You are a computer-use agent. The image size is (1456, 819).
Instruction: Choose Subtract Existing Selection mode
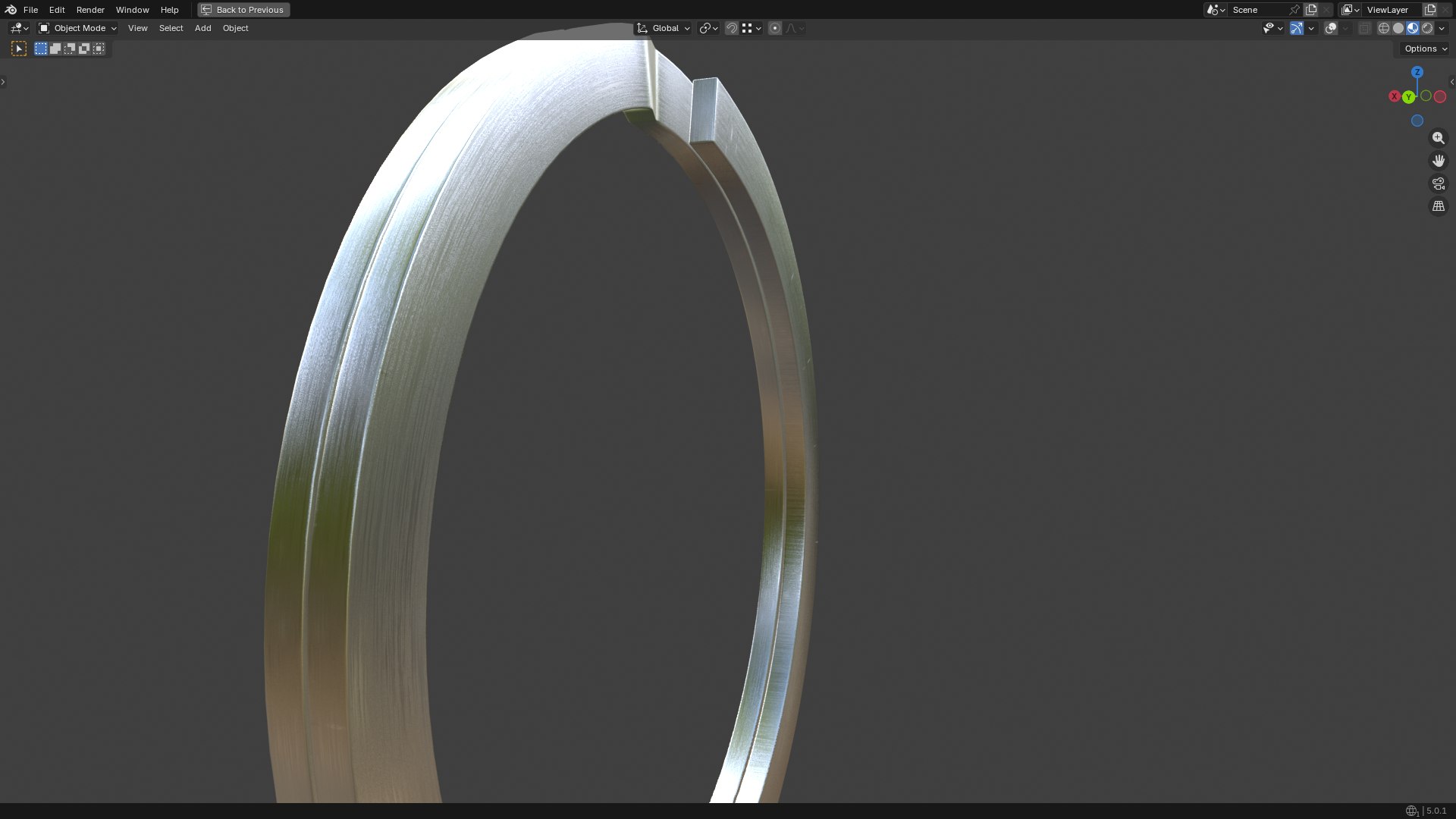pyautogui.click(x=70, y=49)
